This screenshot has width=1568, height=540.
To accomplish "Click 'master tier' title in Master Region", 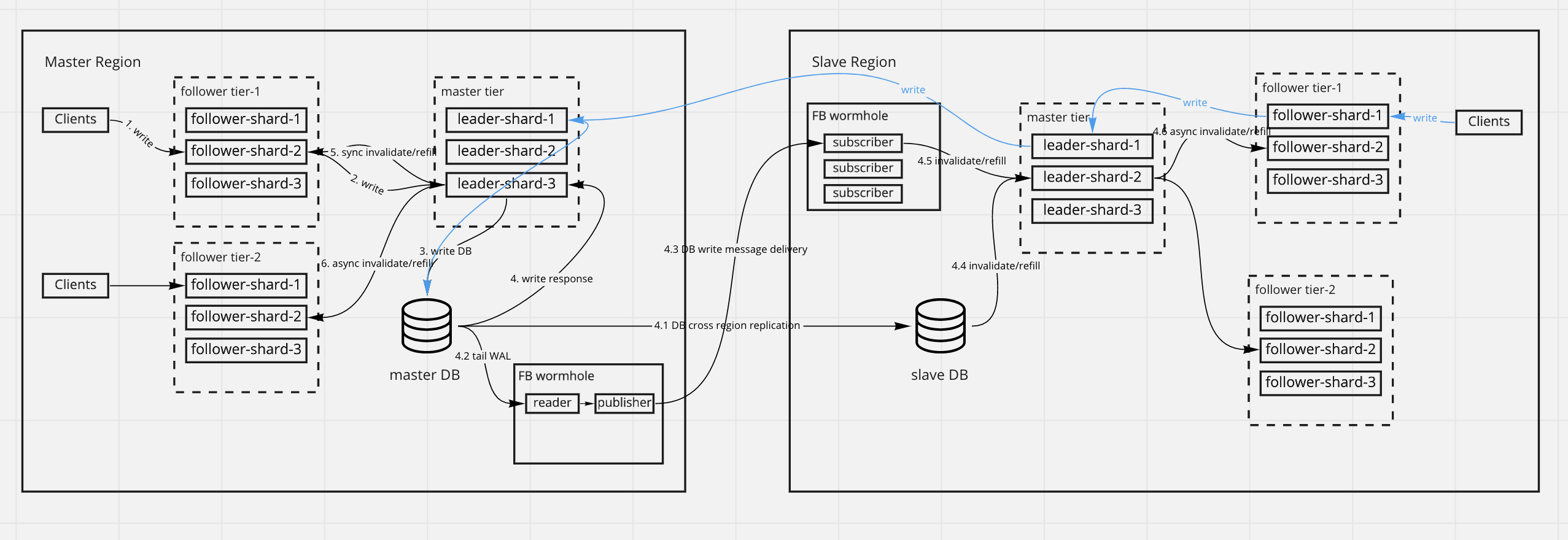I will point(472,92).
